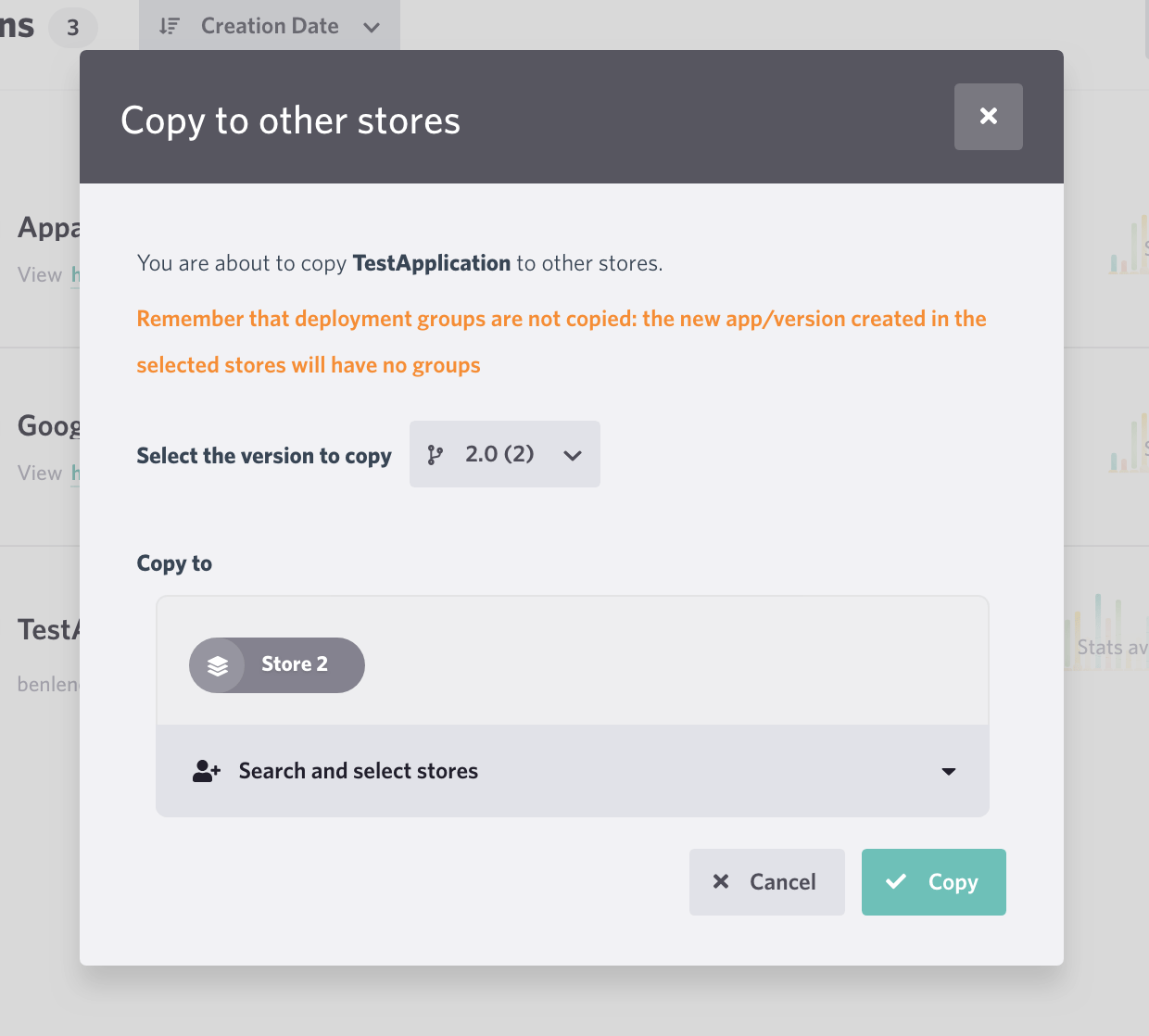1149x1036 pixels.
Task: Click the applications count badge showing 3
Action: pos(72,27)
